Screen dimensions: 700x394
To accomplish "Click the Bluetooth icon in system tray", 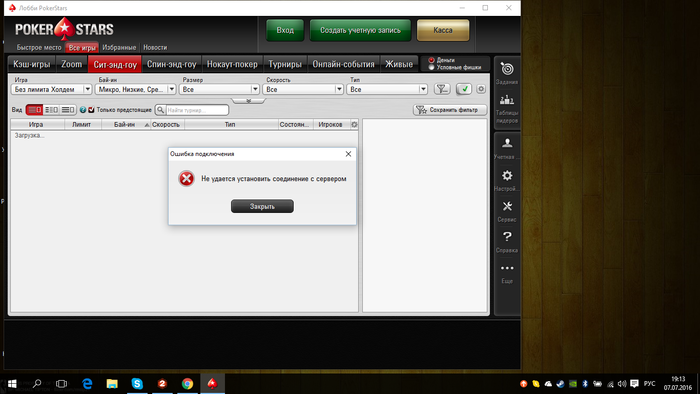I will [585, 384].
